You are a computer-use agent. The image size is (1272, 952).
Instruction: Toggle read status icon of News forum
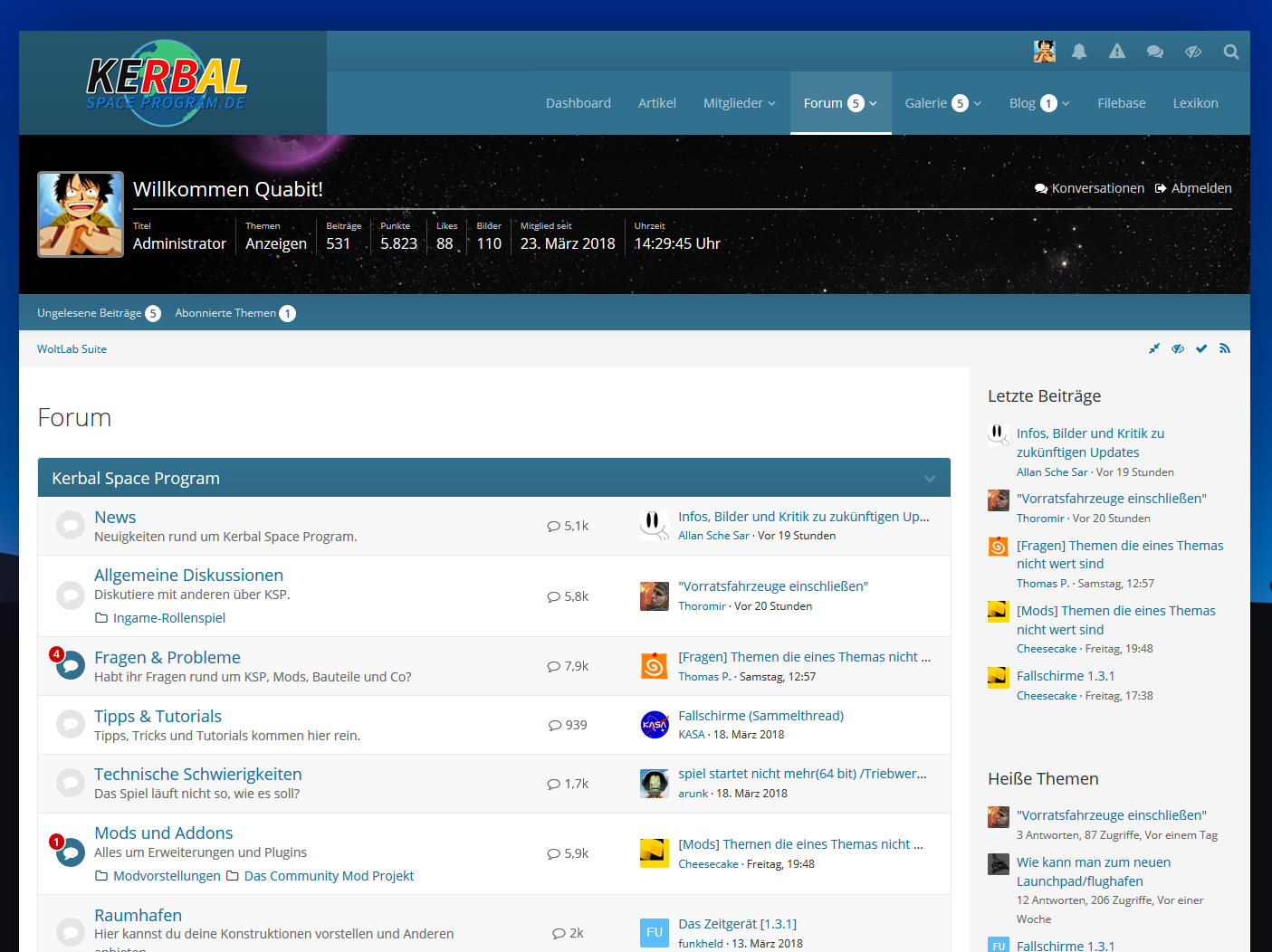[x=70, y=526]
